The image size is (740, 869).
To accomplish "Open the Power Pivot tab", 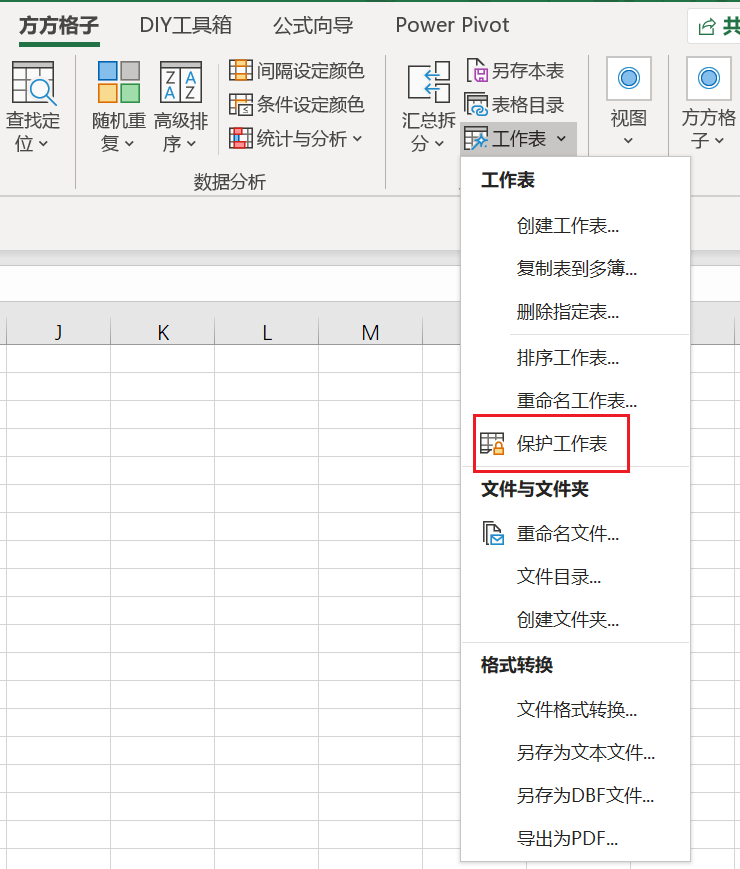I will (x=452, y=25).
